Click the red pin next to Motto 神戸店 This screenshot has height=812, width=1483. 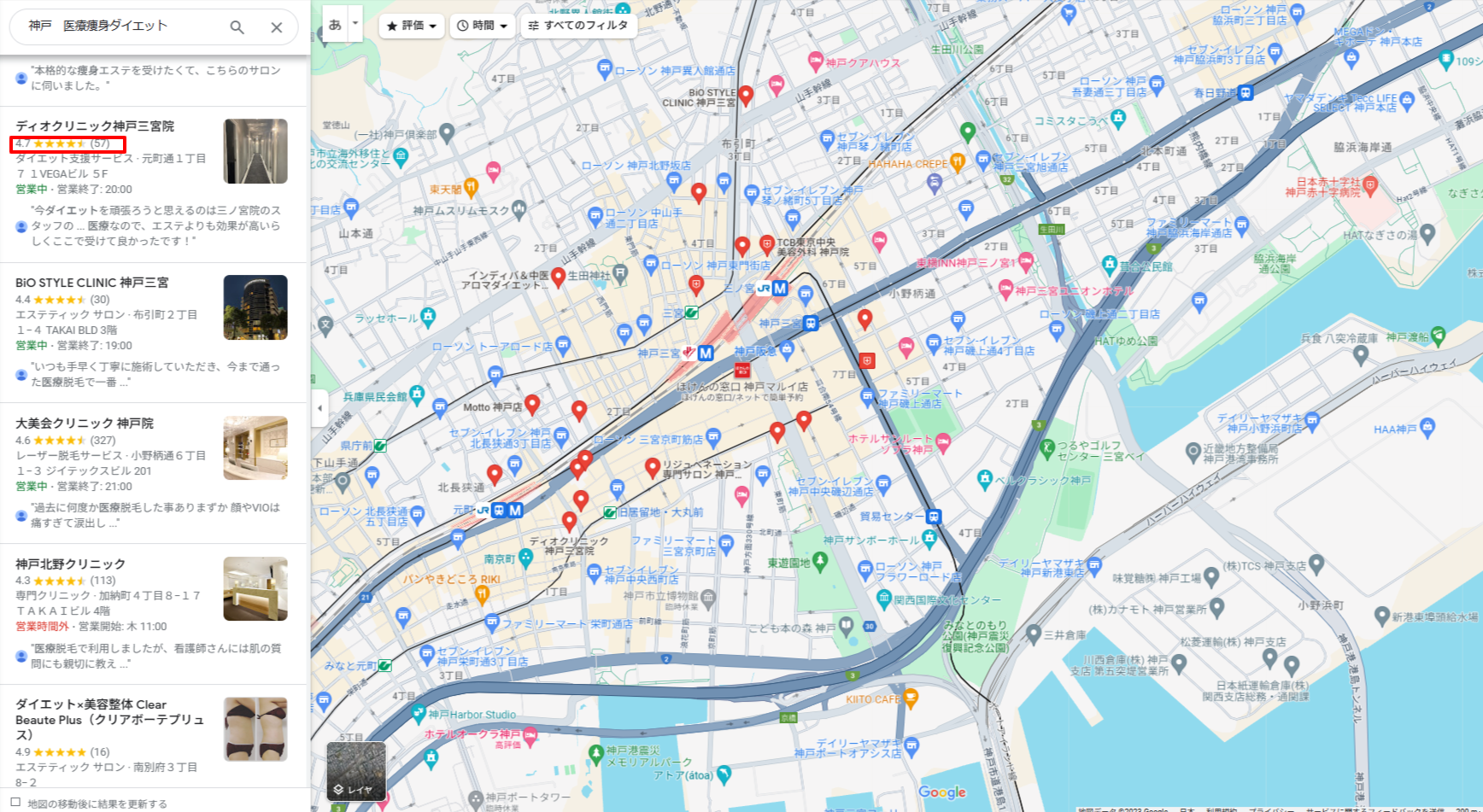[x=532, y=404]
